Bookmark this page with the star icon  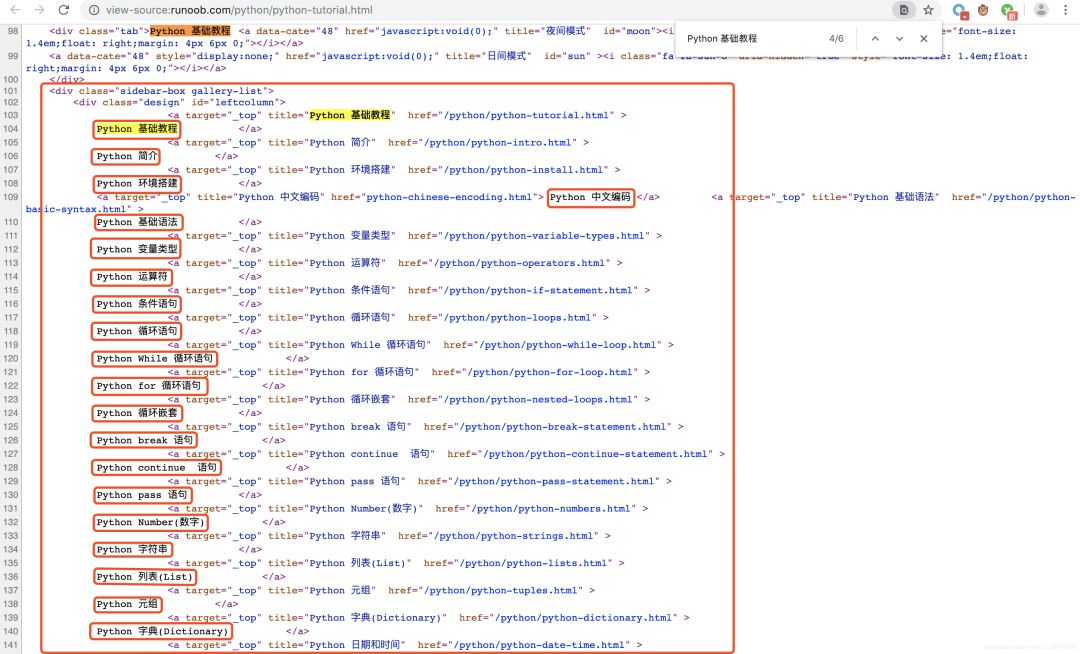click(x=928, y=10)
